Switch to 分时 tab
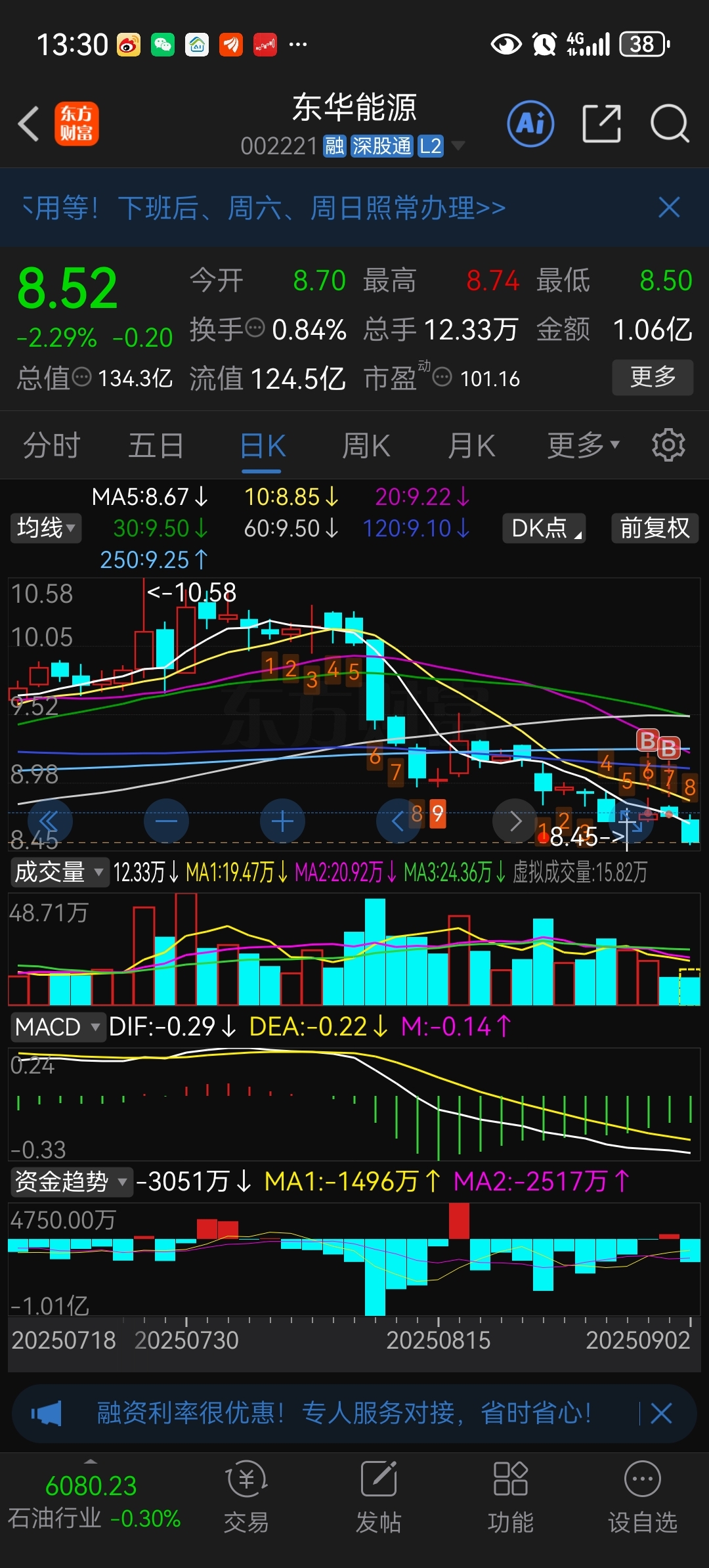Image resolution: width=709 pixels, height=1568 pixels. click(x=52, y=446)
